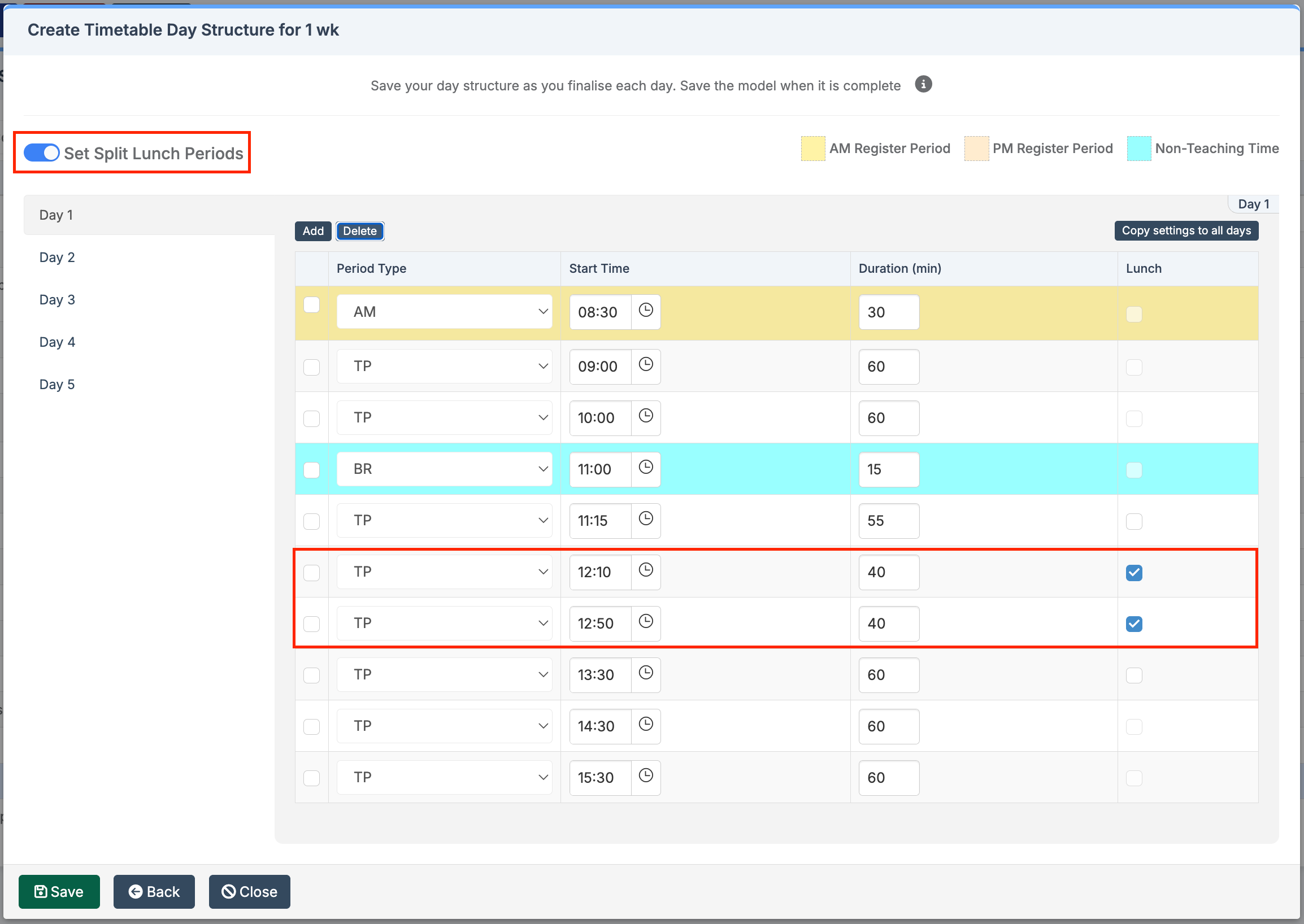Screen dimensions: 1304x924
Task: Click the info icon beside the save instructions
Action: [923, 84]
